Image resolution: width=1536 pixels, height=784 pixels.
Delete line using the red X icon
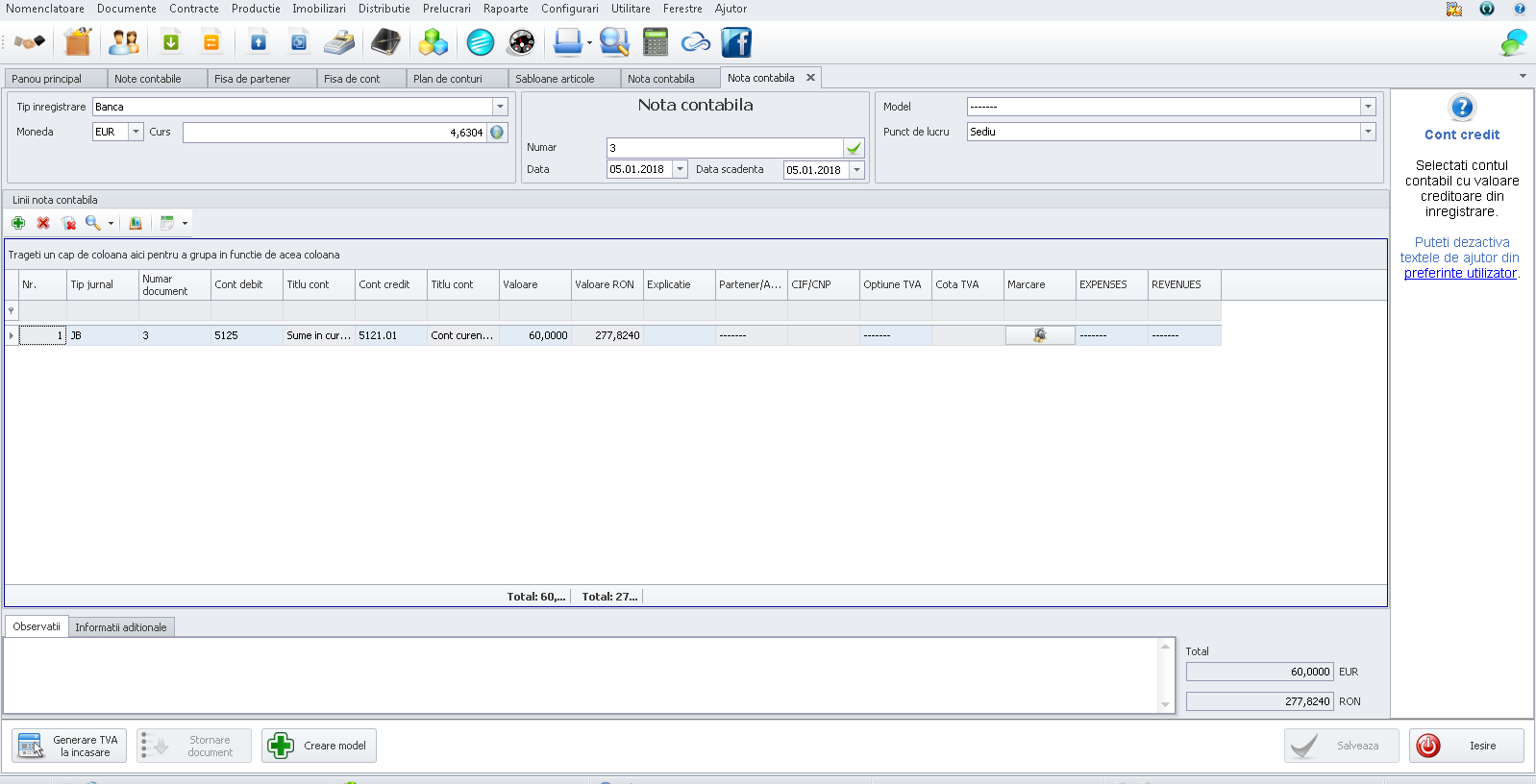[x=43, y=223]
